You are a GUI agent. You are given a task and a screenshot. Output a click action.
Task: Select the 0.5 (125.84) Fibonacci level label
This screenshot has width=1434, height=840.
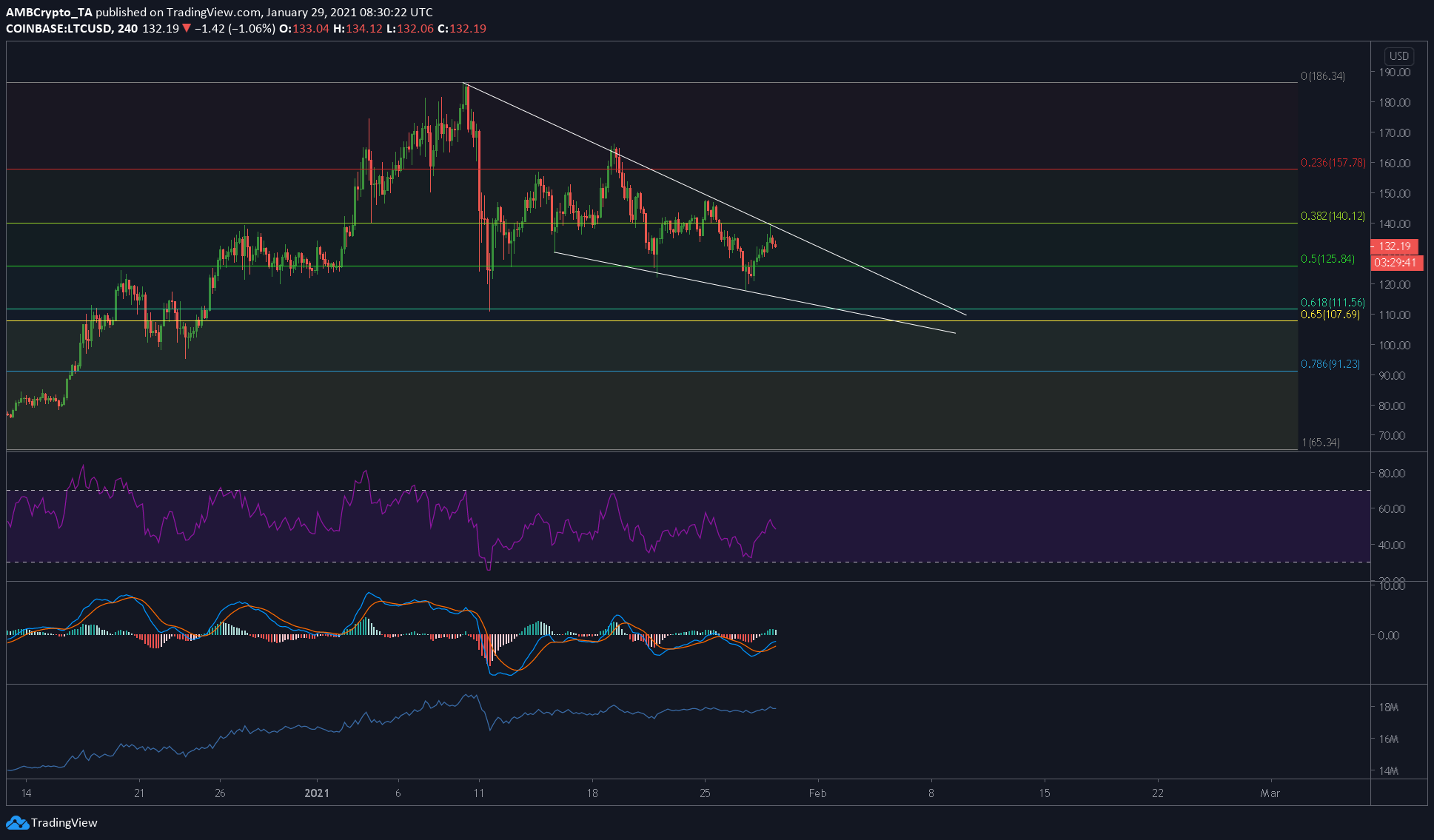(x=1327, y=259)
